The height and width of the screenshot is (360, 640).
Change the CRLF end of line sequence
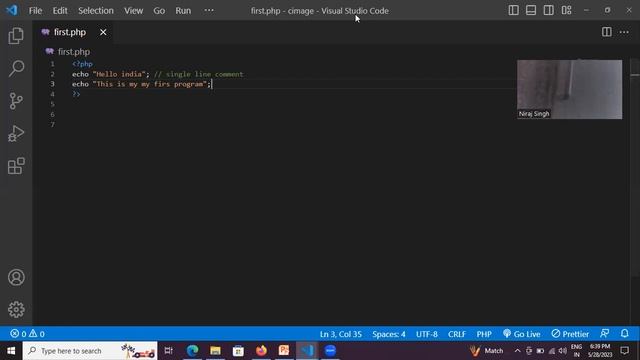pyautogui.click(x=457, y=334)
